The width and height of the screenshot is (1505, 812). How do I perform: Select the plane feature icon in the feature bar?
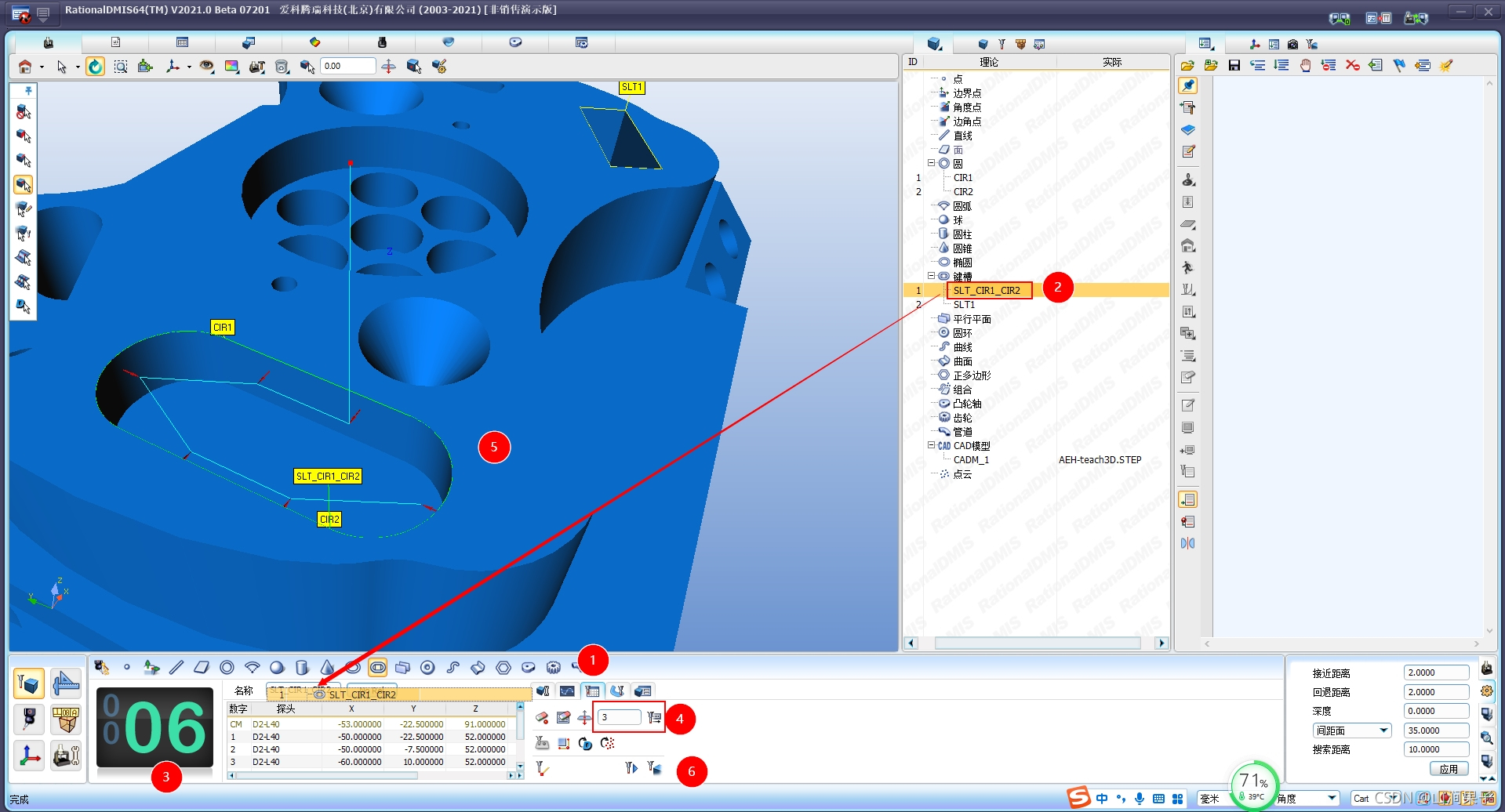pos(202,667)
